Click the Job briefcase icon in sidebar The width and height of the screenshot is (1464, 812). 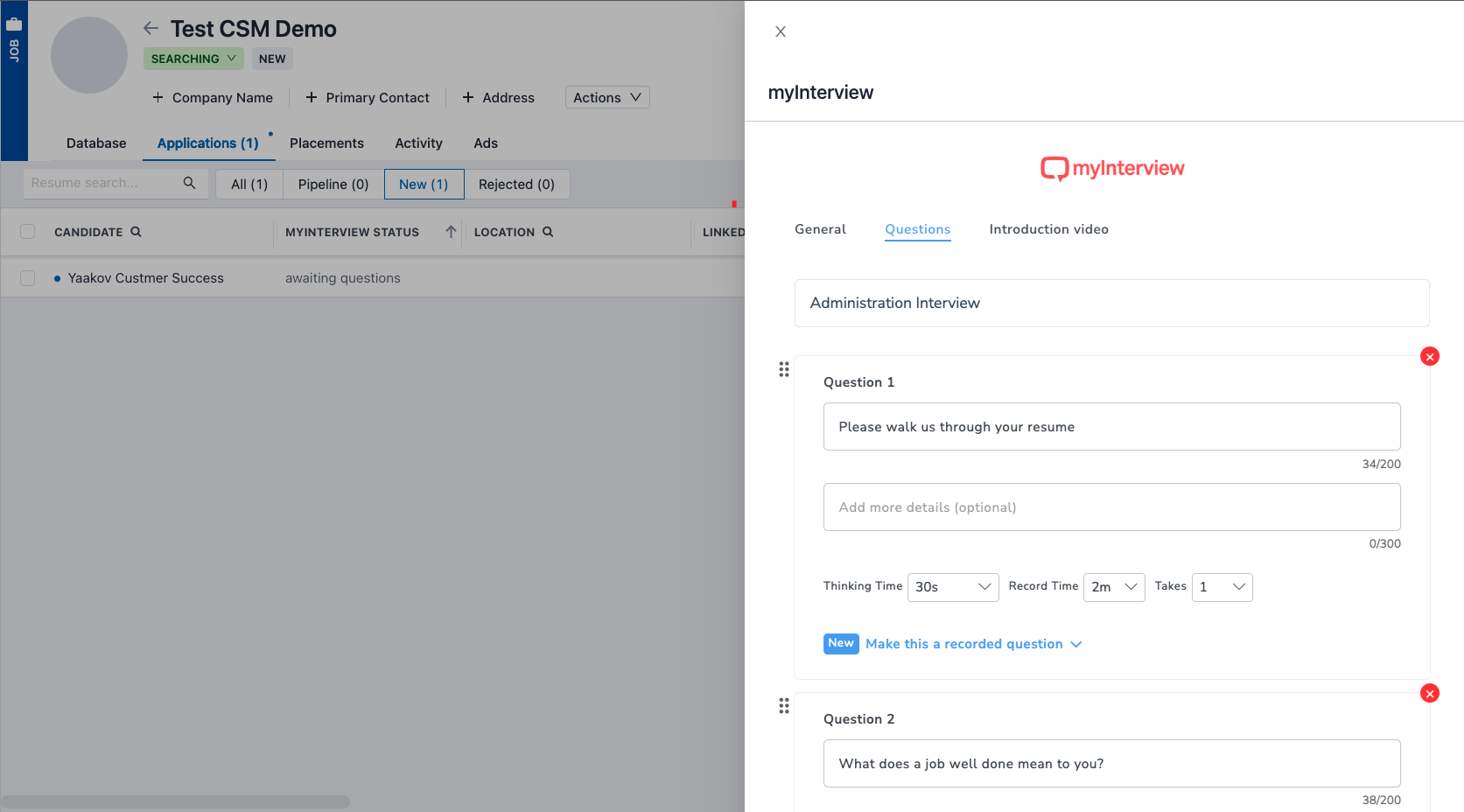click(14, 24)
